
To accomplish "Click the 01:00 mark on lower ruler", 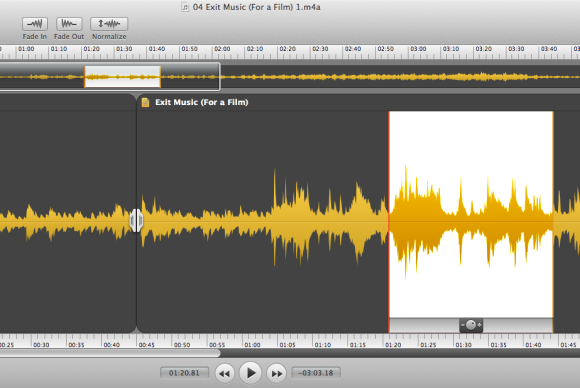I will pyautogui.click(x=252, y=344).
